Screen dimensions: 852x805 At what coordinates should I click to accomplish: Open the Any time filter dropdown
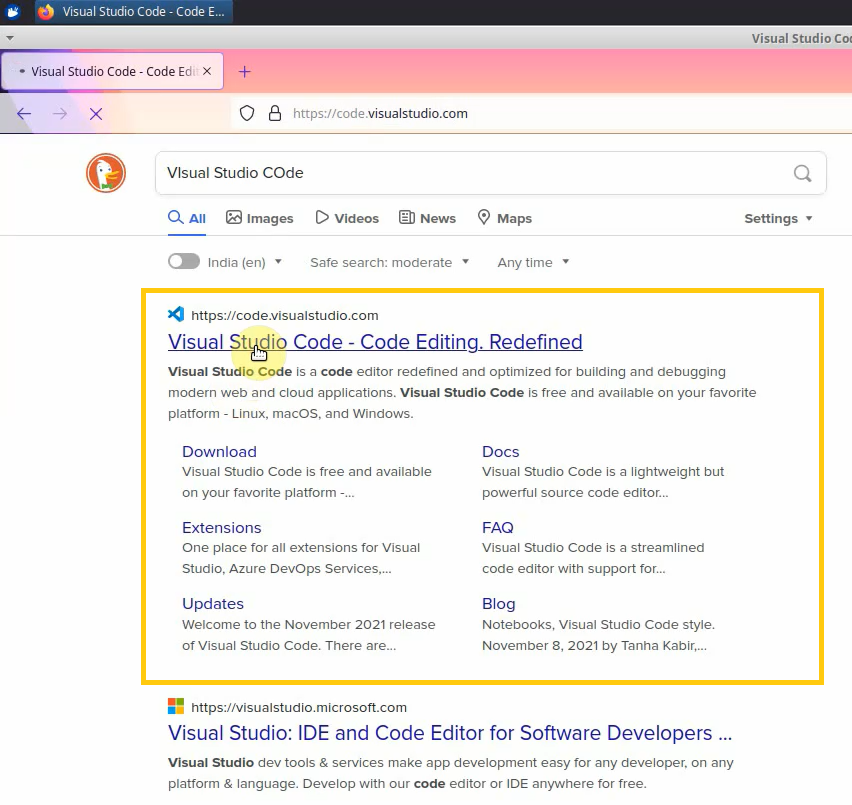[532, 261]
